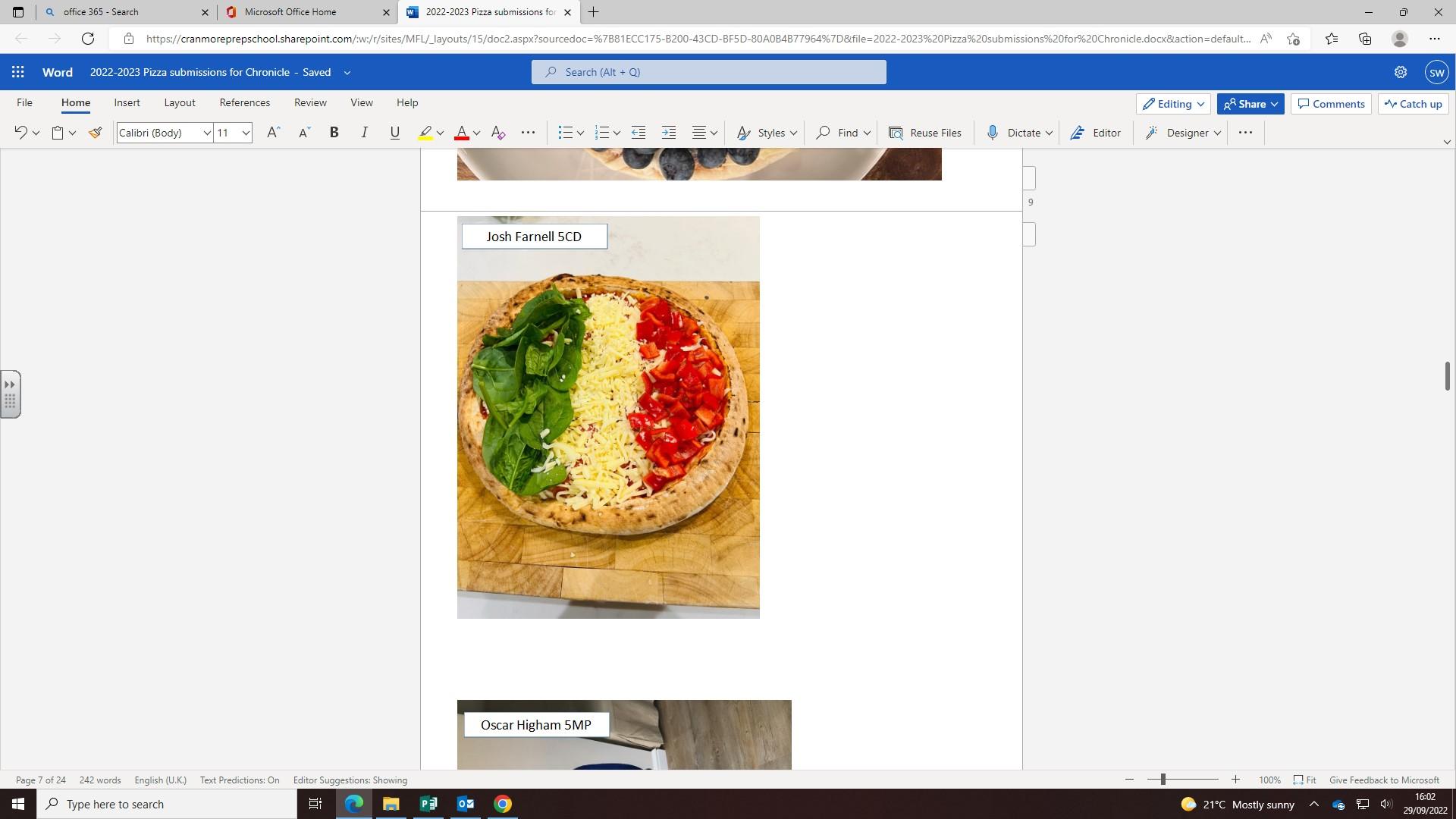Viewport: 1456px width, 819px height.
Task: Apply the yellow text highlight color
Action: (425, 133)
